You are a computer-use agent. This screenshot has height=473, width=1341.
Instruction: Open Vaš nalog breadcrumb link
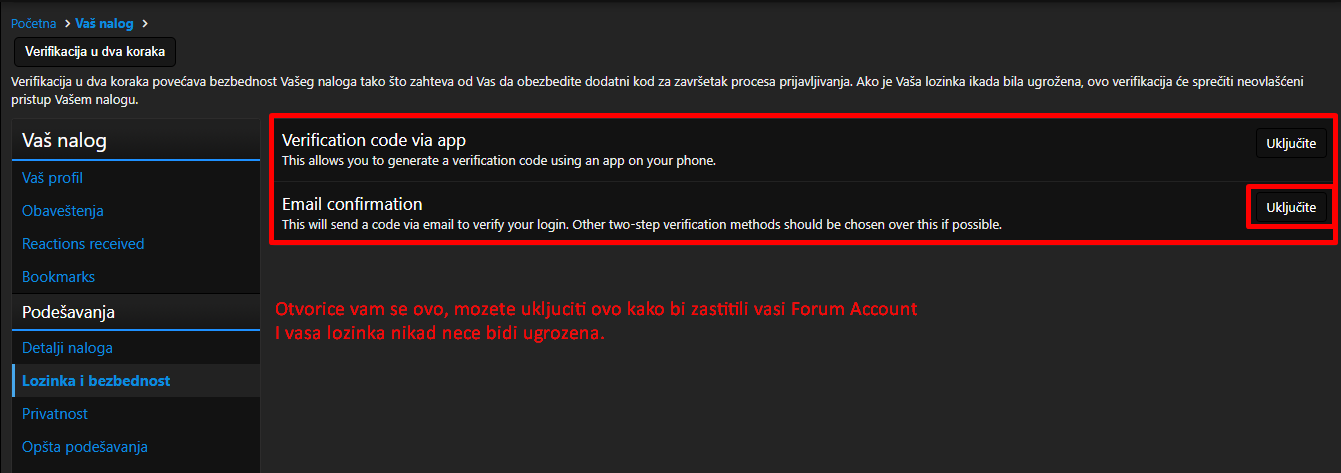106,23
